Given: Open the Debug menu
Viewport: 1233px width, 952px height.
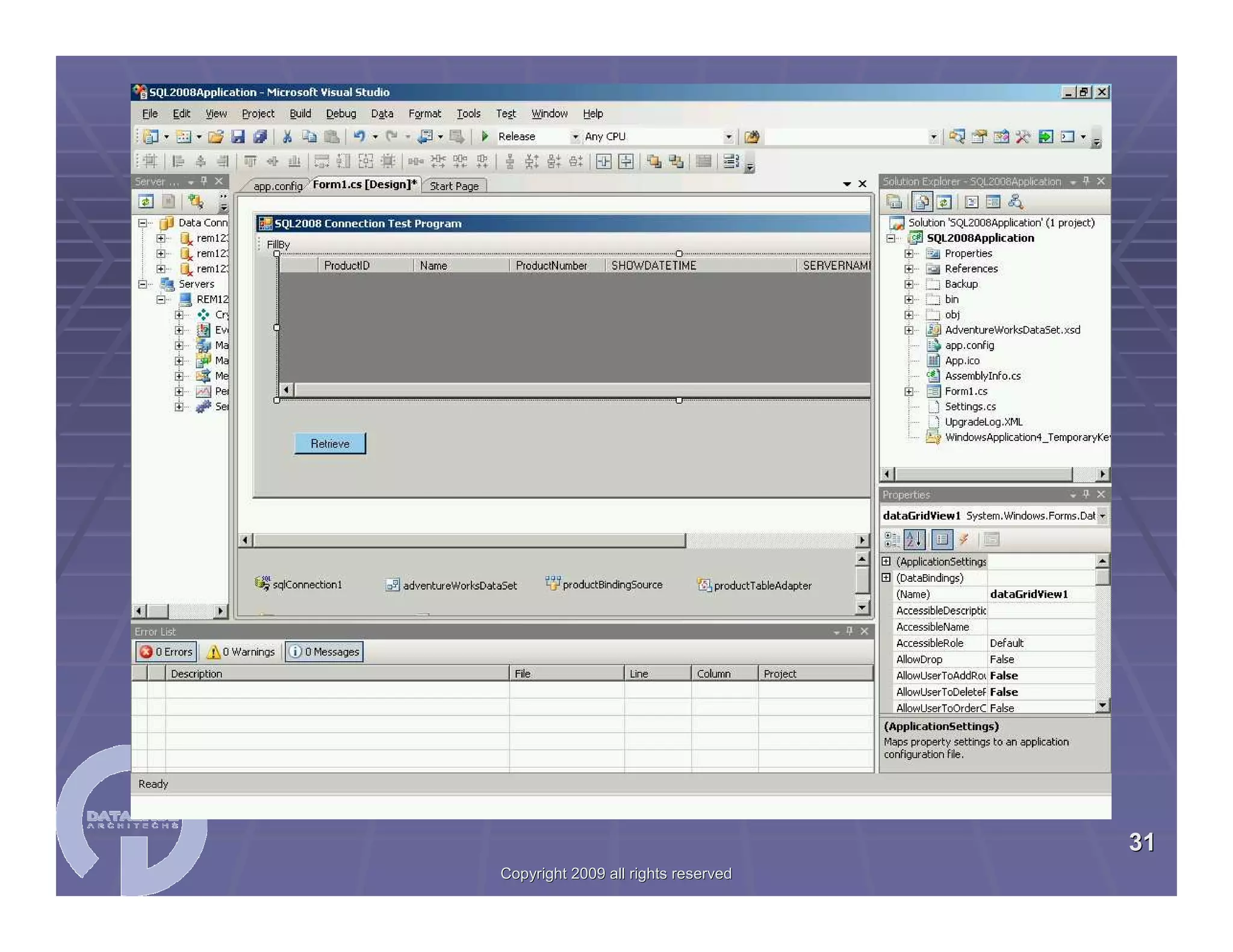Looking at the screenshot, I should 341,114.
